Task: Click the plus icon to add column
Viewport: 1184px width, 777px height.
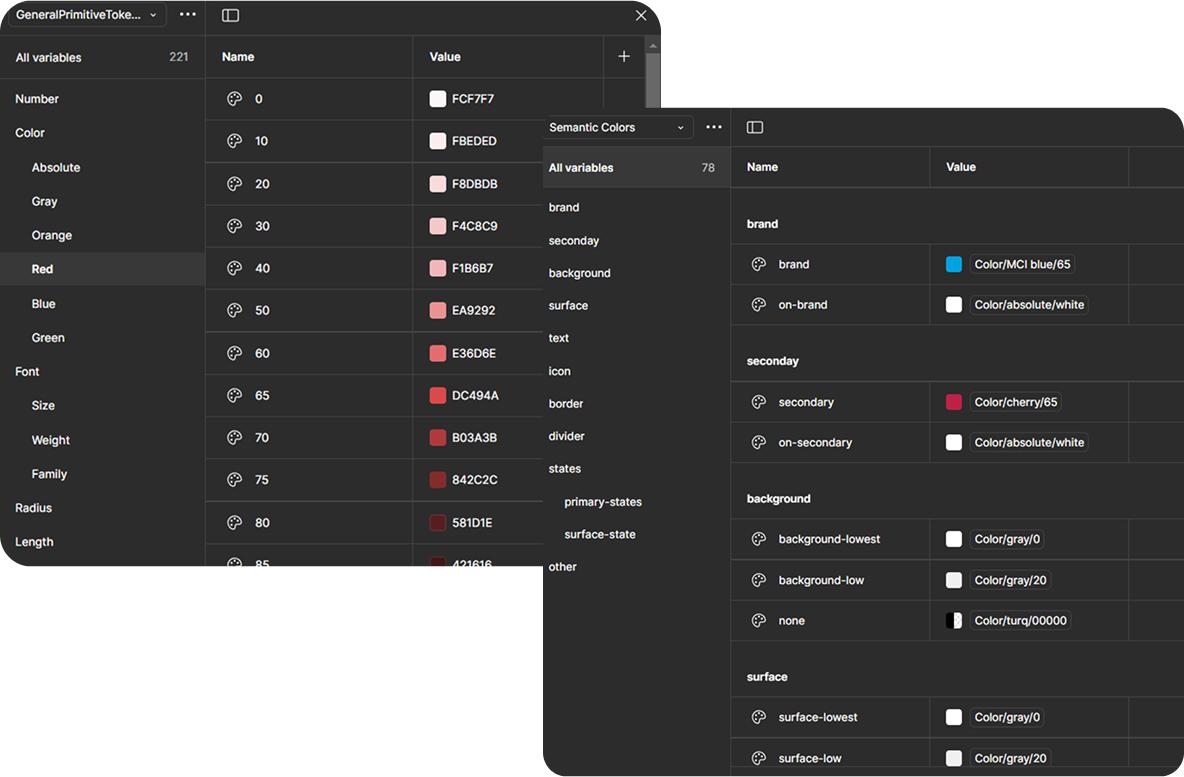Action: 624,57
